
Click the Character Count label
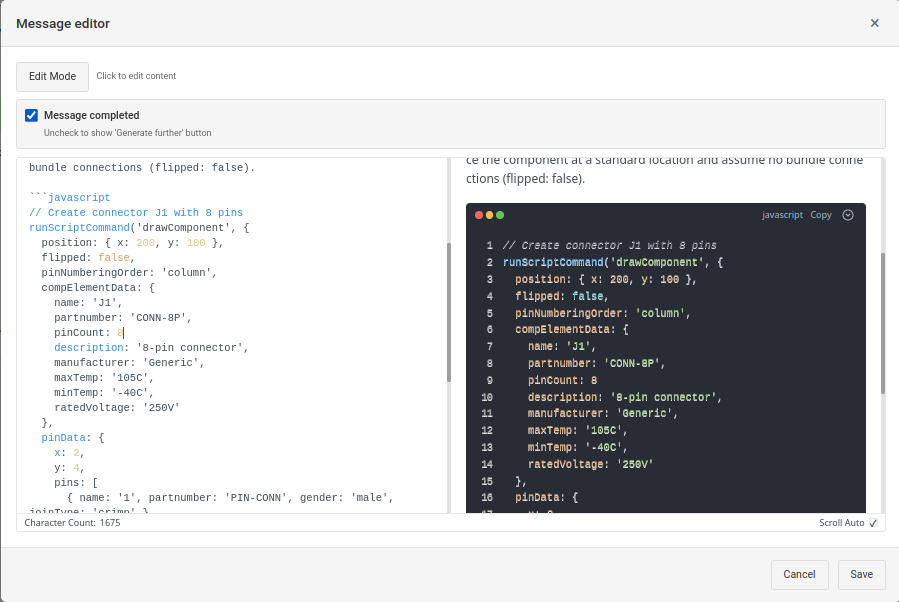72,523
